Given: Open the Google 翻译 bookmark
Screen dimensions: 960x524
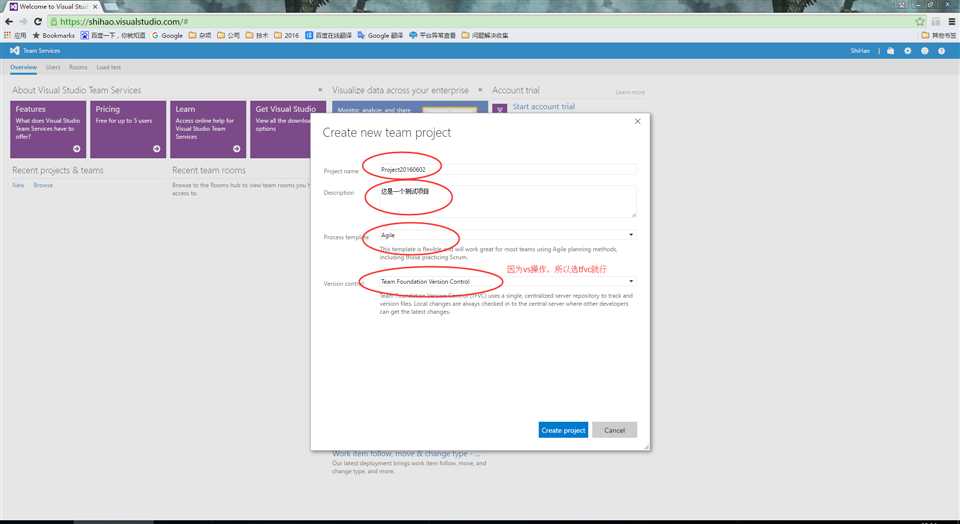Looking at the screenshot, I should click(380, 36).
